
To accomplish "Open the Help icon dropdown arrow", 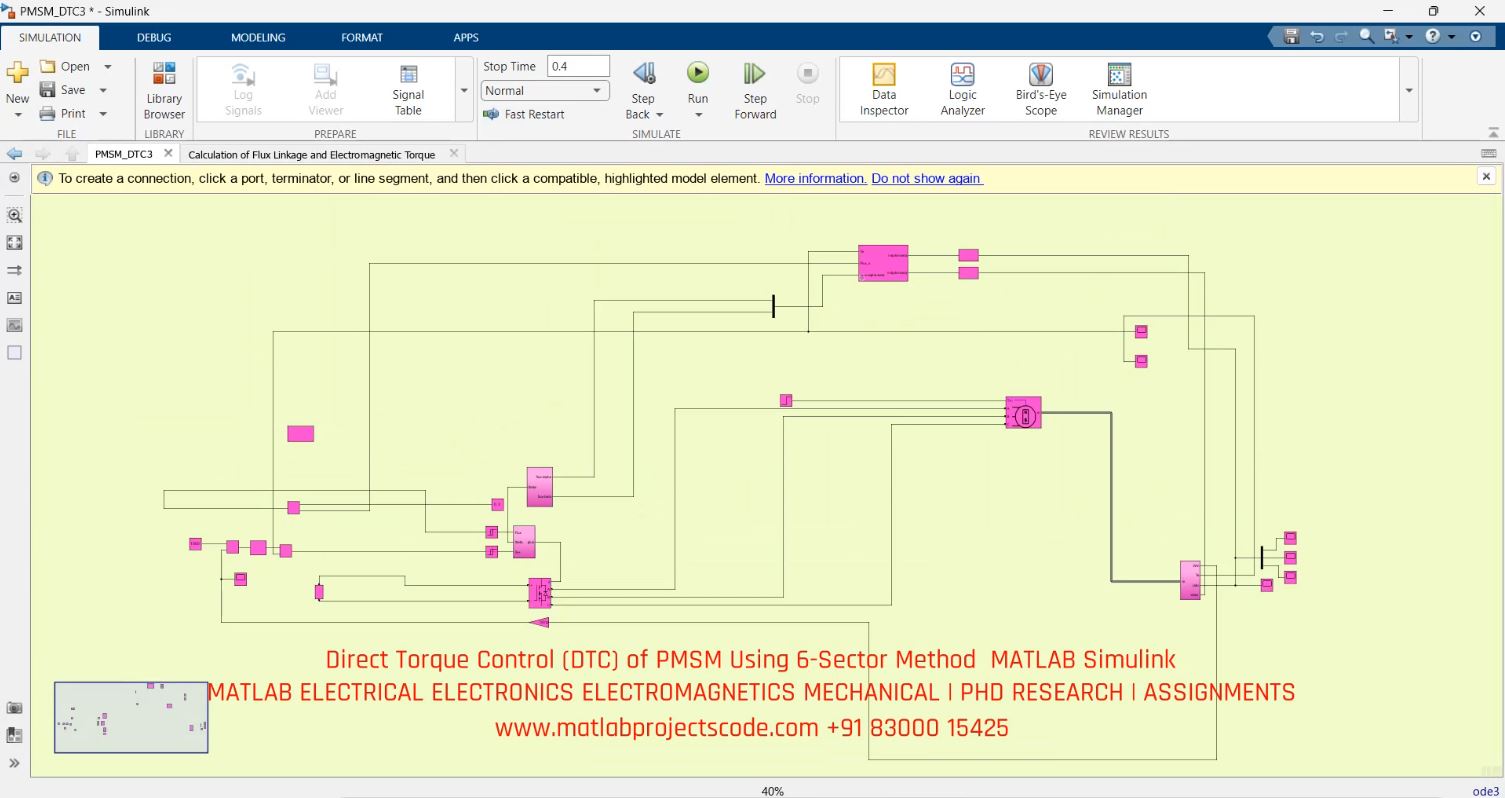I will point(1451,37).
